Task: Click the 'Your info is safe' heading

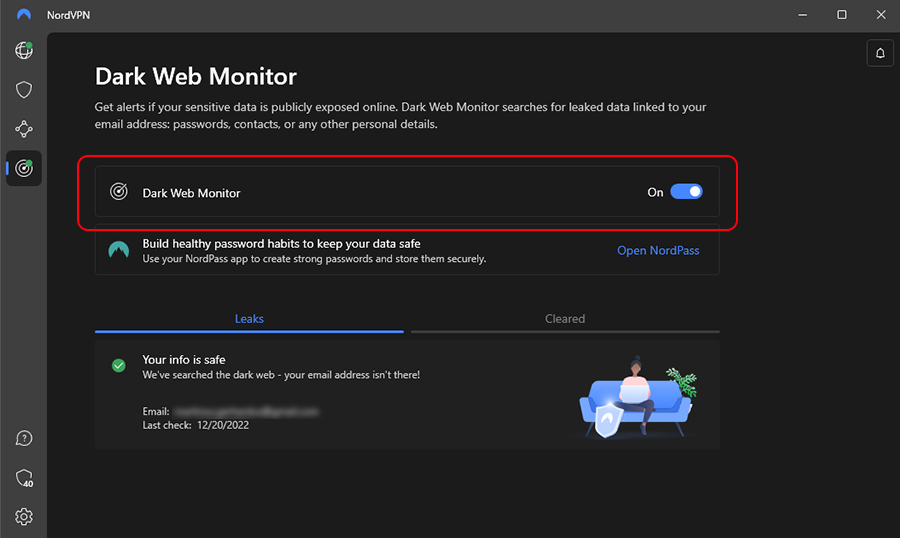Action: coord(184,360)
